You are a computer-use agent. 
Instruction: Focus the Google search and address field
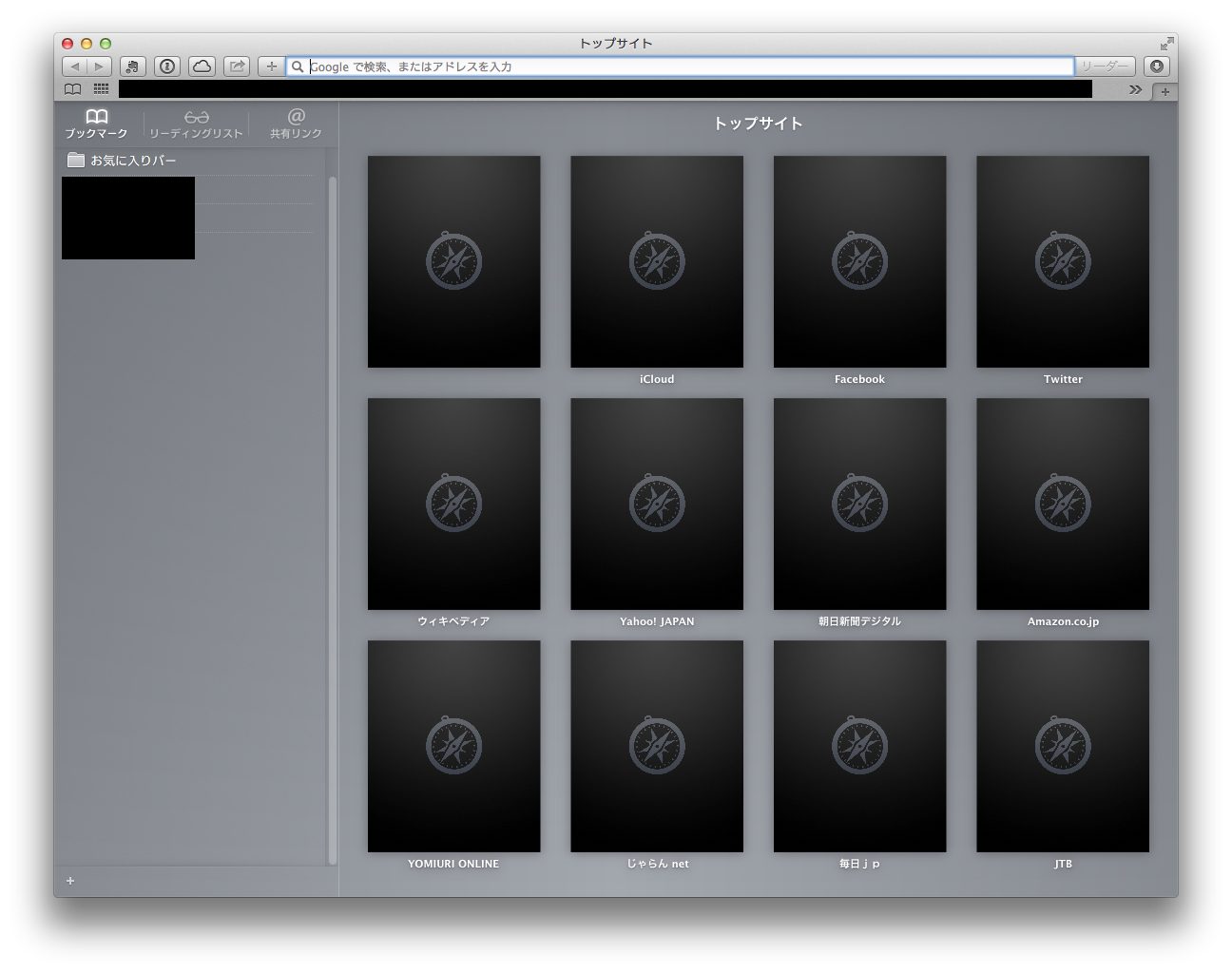pyautogui.click(x=680, y=67)
